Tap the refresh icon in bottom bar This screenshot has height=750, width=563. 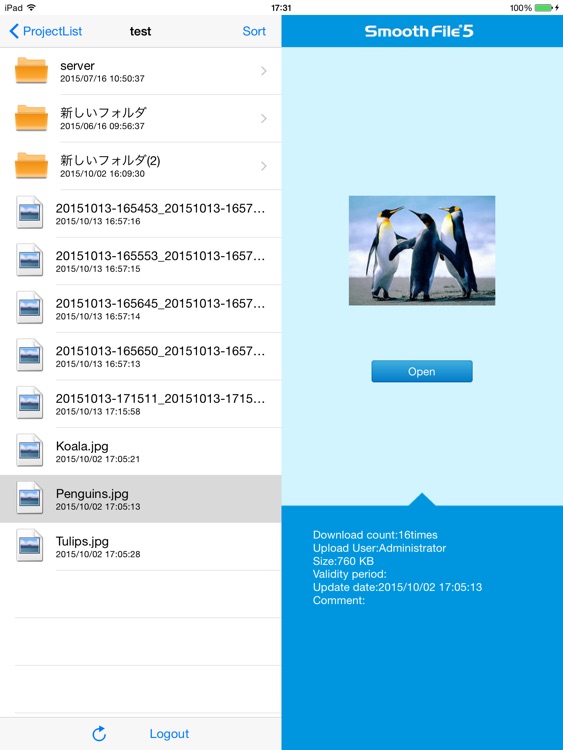click(x=99, y=733)
